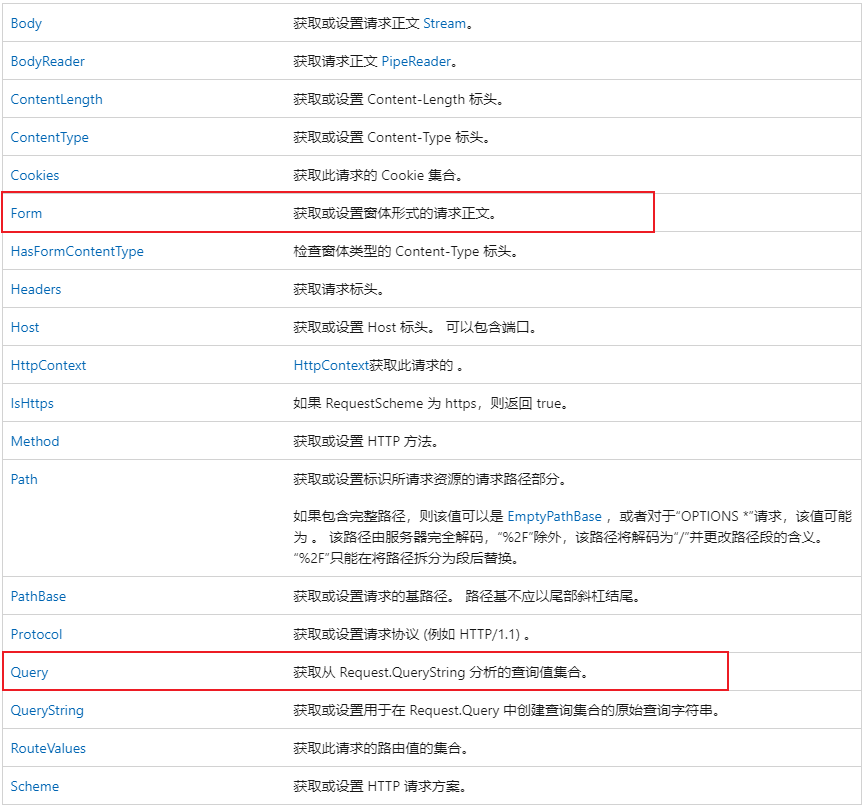Select text '获取此请求的路由值的集合。'
The width and height of the screenshot is (864, 808).
(380, 748)
